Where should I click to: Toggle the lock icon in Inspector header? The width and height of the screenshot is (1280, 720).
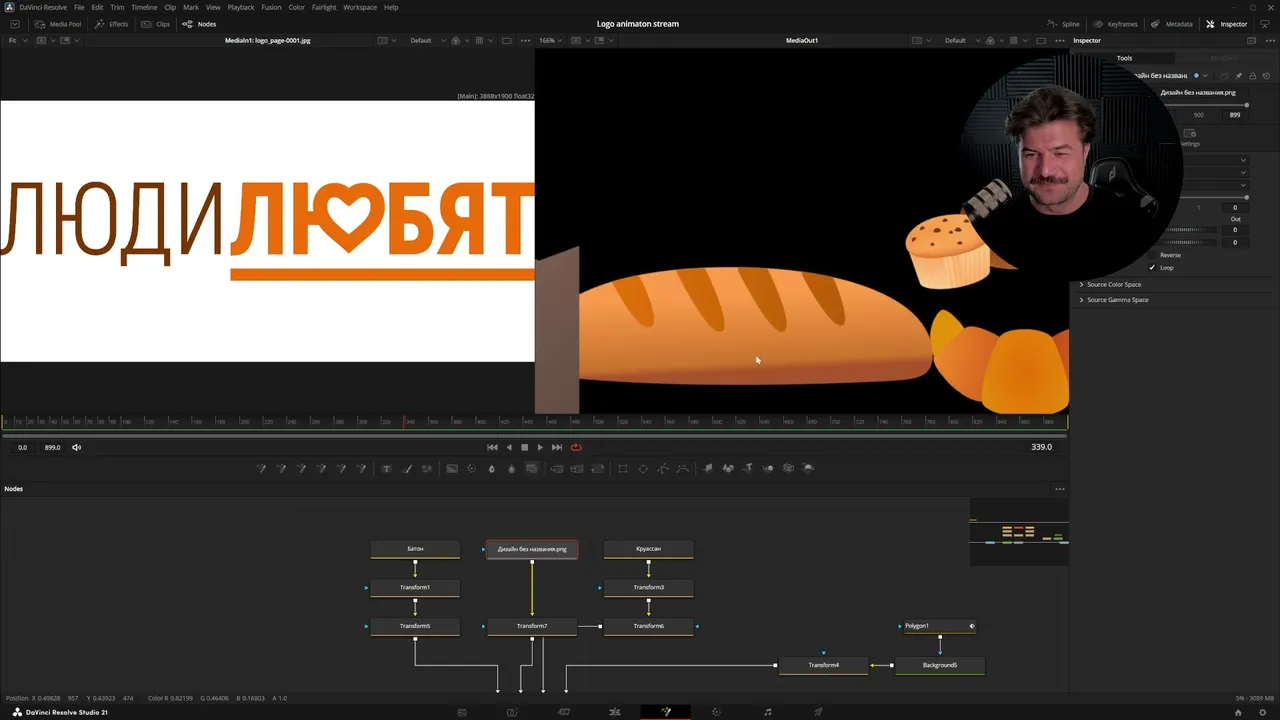(x=1252, y=76)
